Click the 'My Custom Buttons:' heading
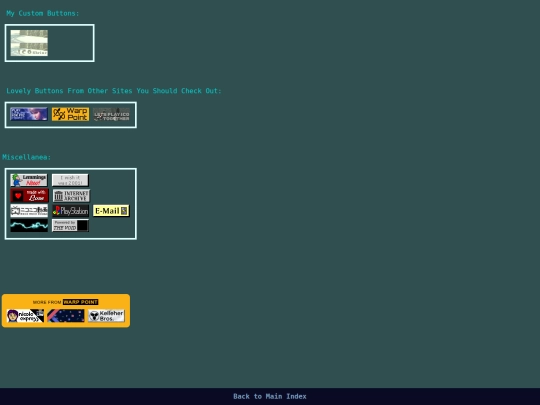The image size is (540, 405). click(43, 13)
